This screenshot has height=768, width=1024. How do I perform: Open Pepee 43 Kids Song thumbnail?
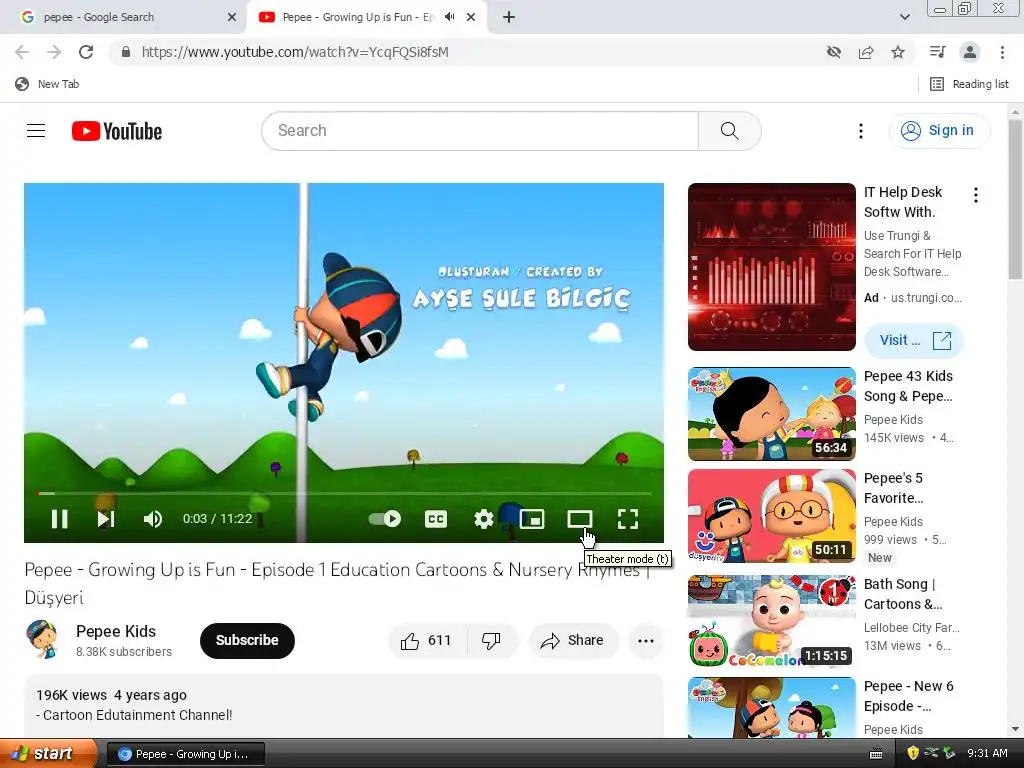tap(771, 414)
